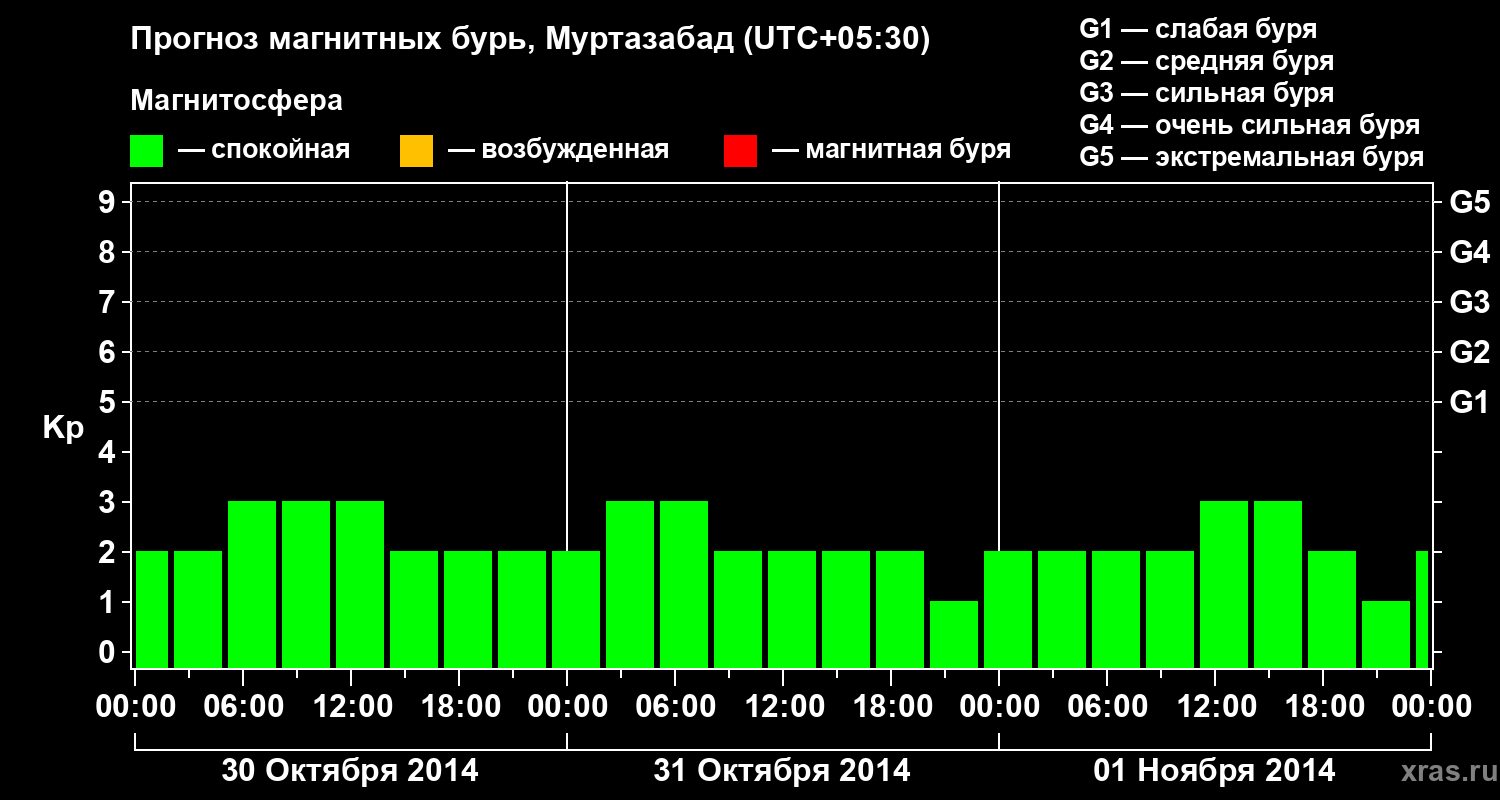The width and height of the screenshot is (1500, 800).
Task: Click the '— спокойная' legend label
Action: (264, 150)
